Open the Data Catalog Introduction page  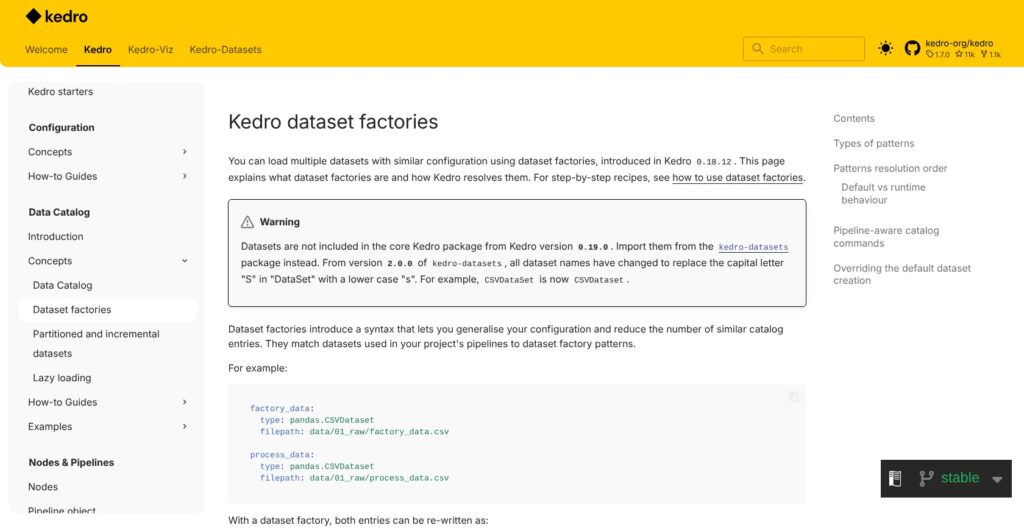click(x=56, y=237)
